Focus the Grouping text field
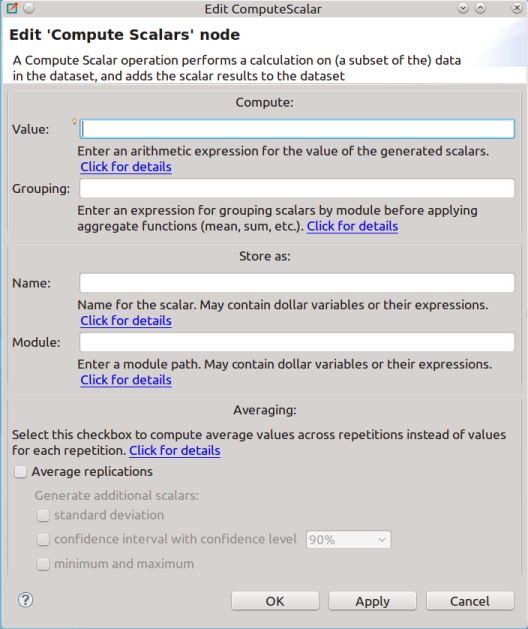The image size is (528, 629). tap(297, 188)
